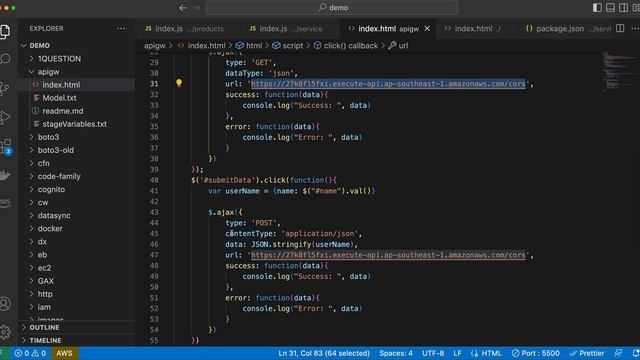Change end of line sequence LF
This screenshot has height=360, width=640.
click(457, 353)
